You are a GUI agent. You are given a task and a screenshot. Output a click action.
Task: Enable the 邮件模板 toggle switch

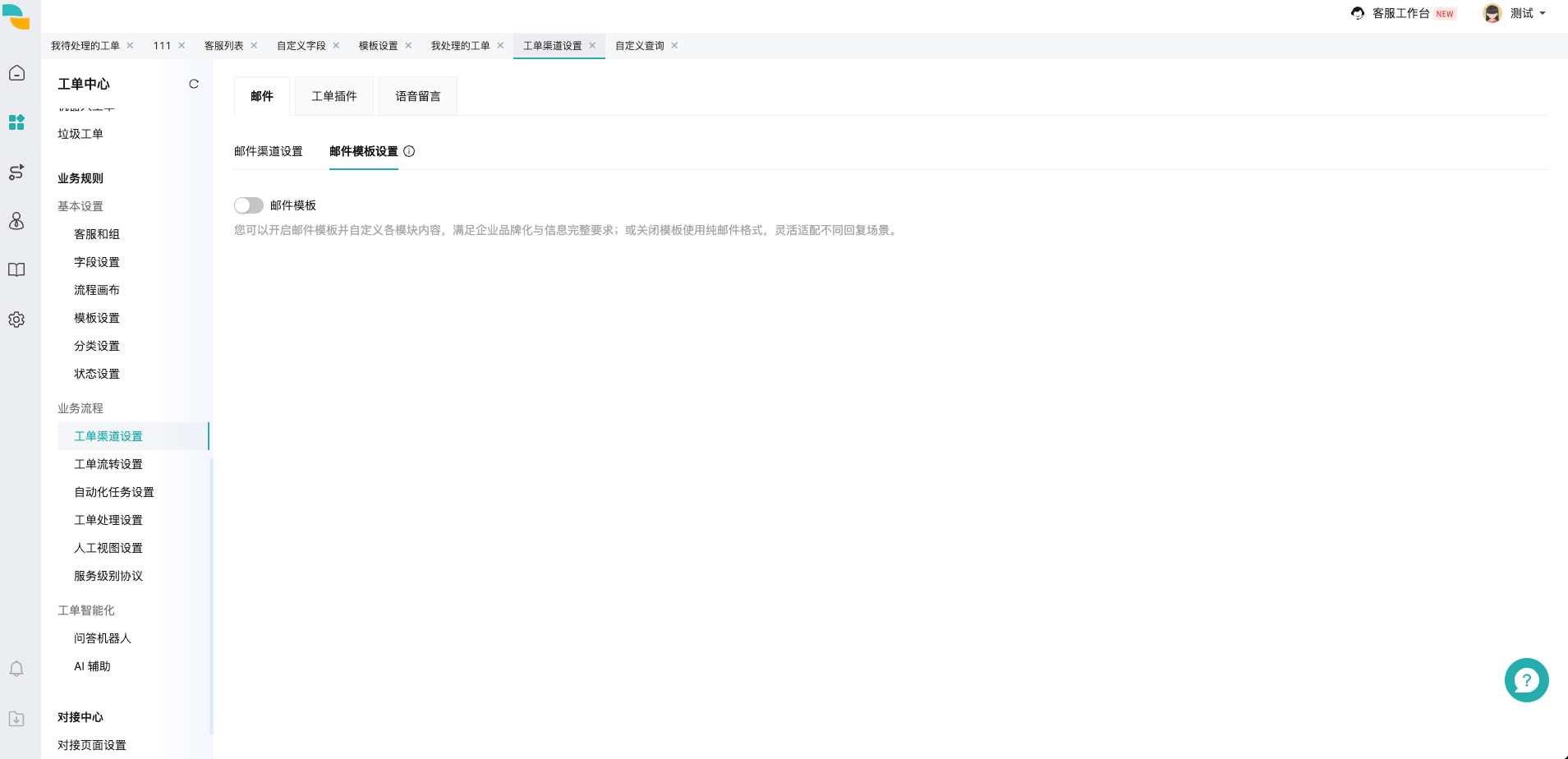[249, 205]
